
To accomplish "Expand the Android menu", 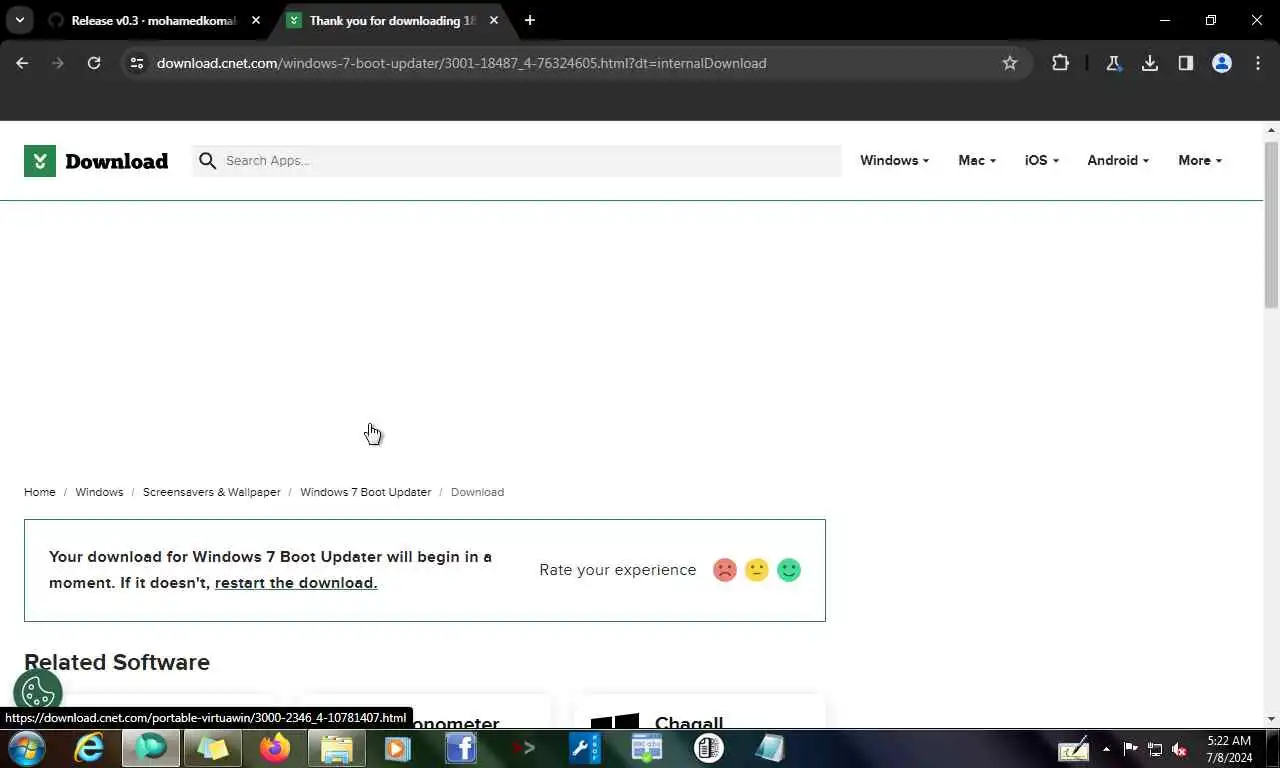I will pos(1118,160).
